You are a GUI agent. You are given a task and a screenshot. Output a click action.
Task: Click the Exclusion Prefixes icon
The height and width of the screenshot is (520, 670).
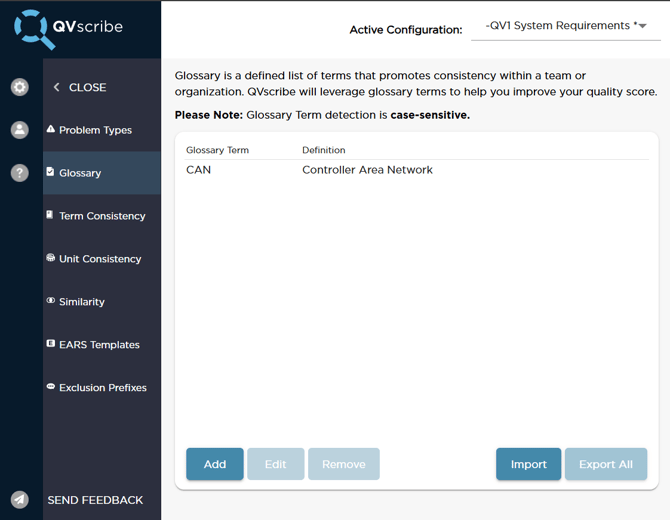(x=51, y=387)
